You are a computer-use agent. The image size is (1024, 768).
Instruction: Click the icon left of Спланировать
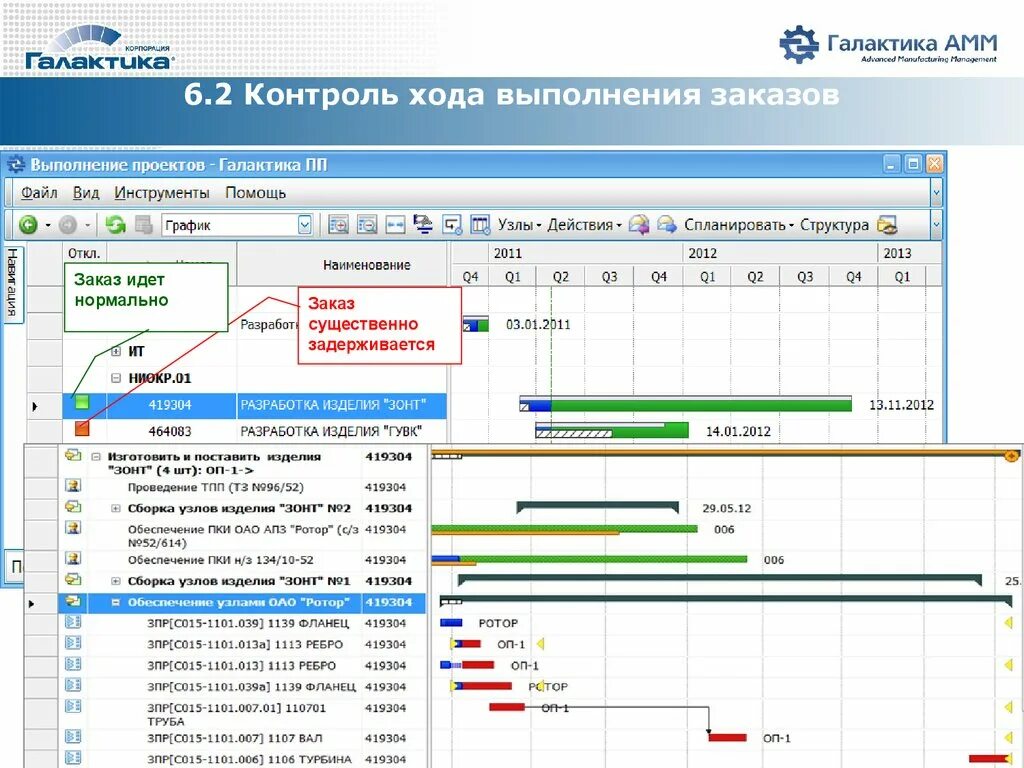click(x=667, y=225)
